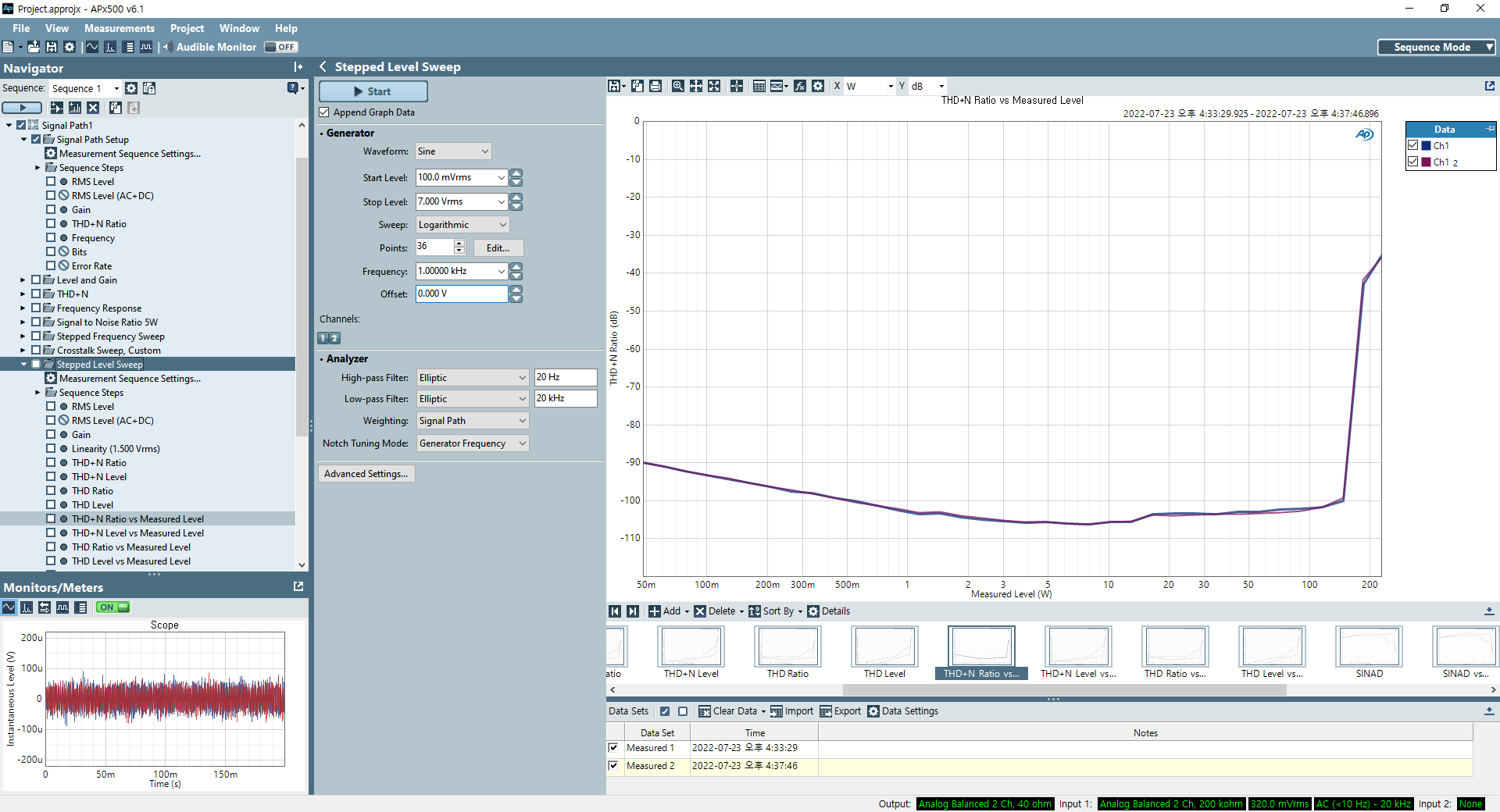Delete selected item icon in Navigator

93,108
